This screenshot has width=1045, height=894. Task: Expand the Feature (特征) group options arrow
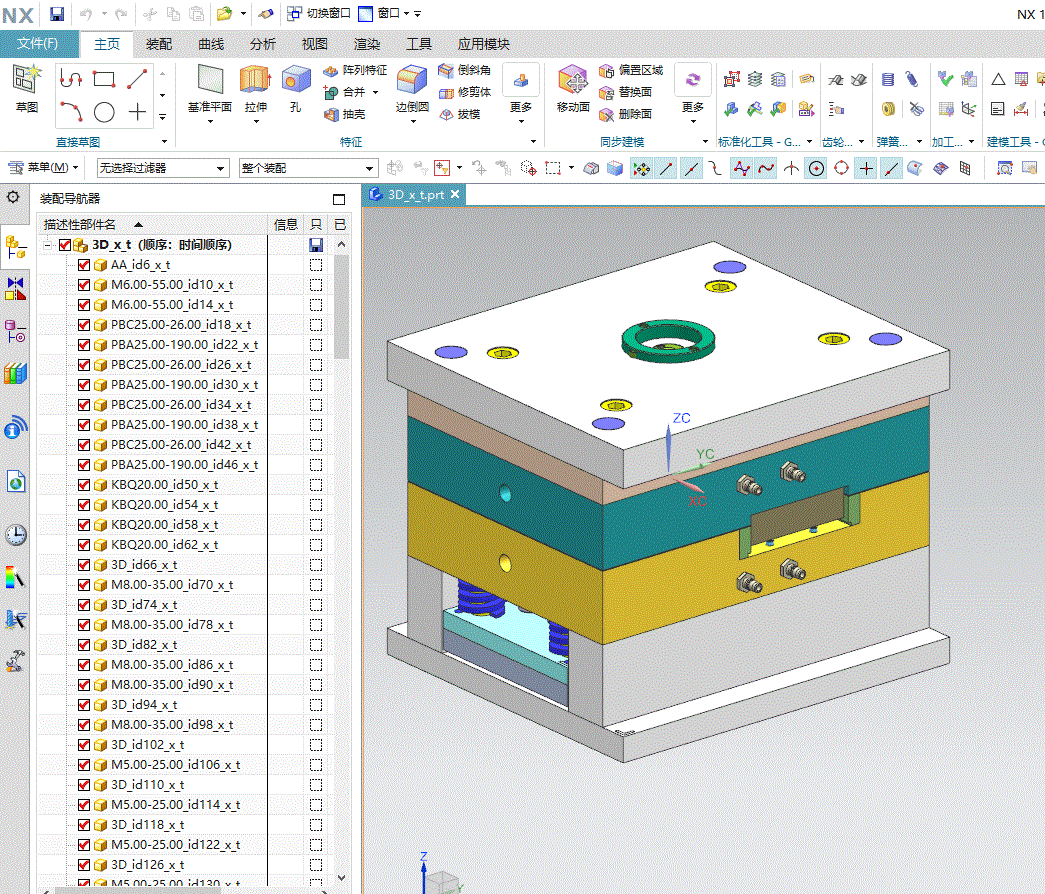point(533,141)
